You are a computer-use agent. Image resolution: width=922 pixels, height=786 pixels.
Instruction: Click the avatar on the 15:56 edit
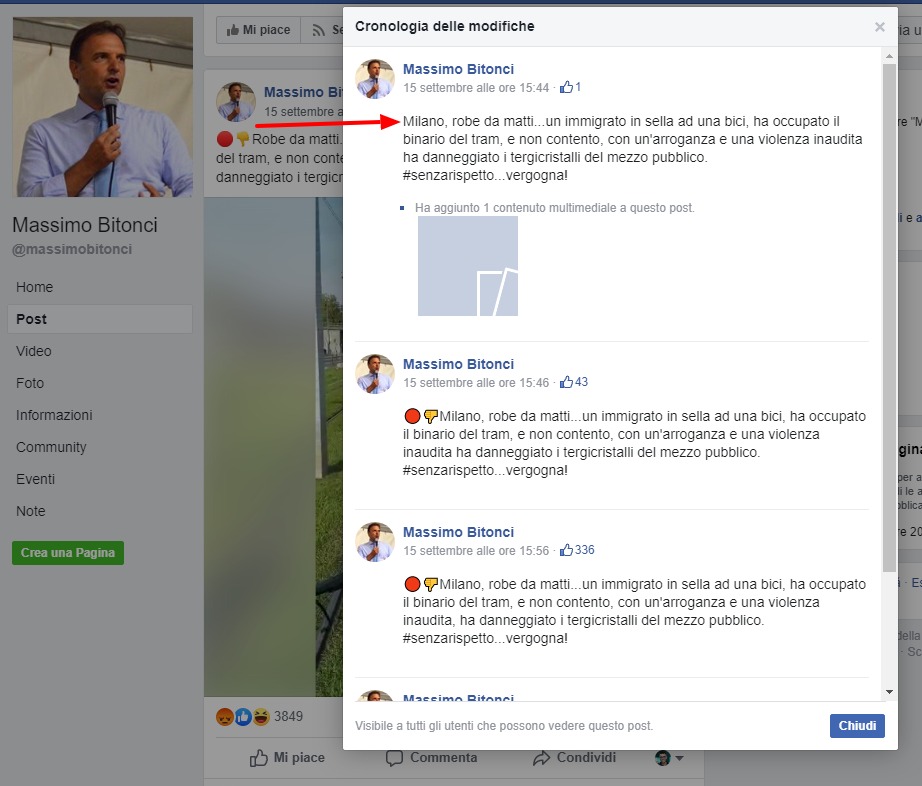[x=375, y=542]
